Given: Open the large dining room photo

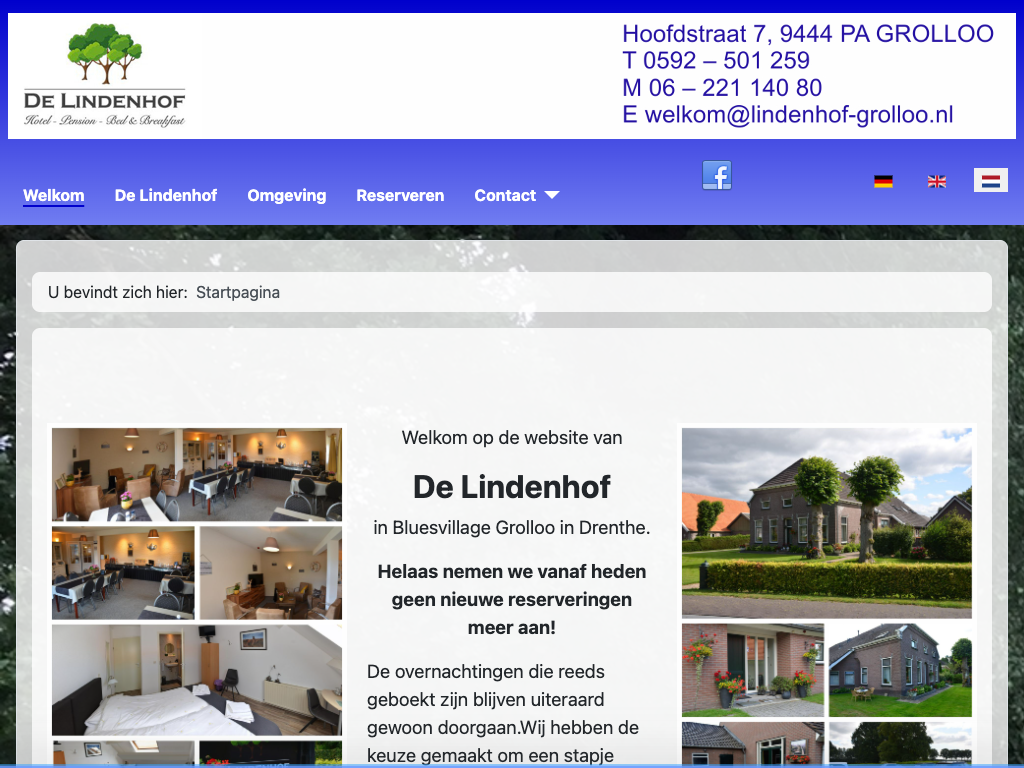Looking at the screenshot, I should click(197, 474).
